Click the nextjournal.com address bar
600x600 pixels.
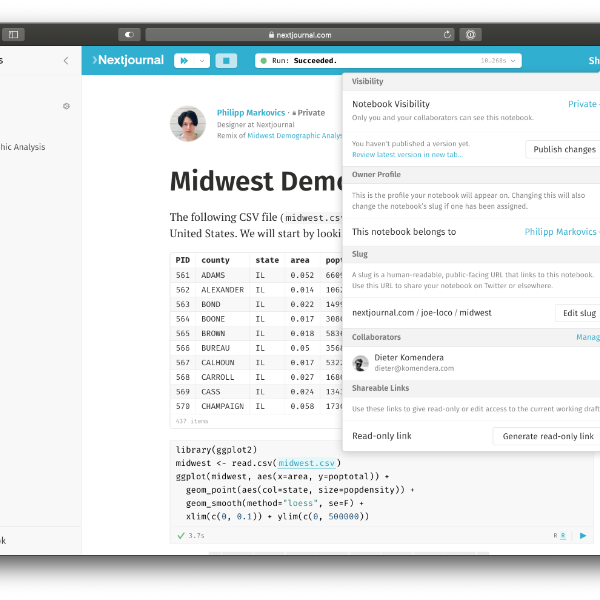click(x=300, y=35)
